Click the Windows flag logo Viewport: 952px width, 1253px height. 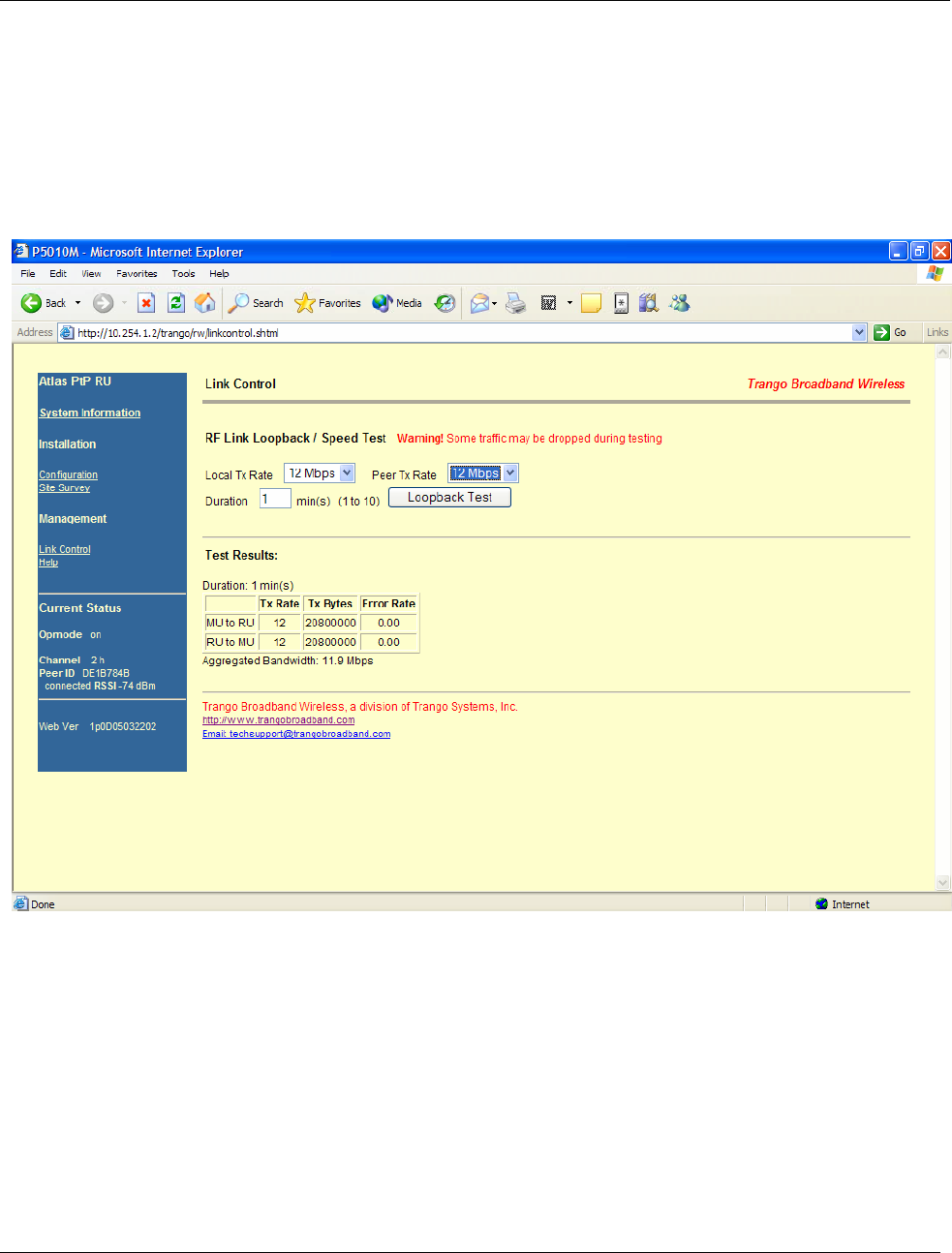click(x=935, y=273)
